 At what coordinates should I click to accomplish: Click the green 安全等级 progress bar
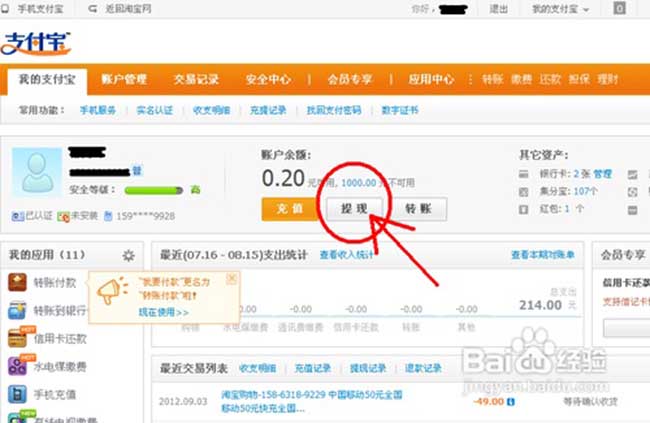pos(153,190)
